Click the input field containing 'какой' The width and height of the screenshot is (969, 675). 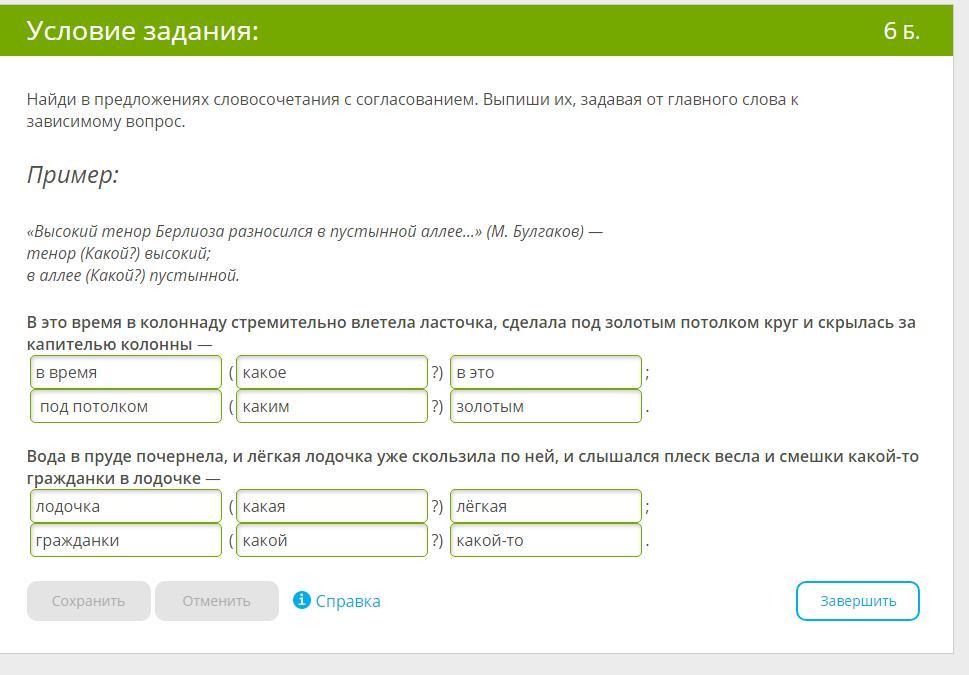[x=332, y=540]
